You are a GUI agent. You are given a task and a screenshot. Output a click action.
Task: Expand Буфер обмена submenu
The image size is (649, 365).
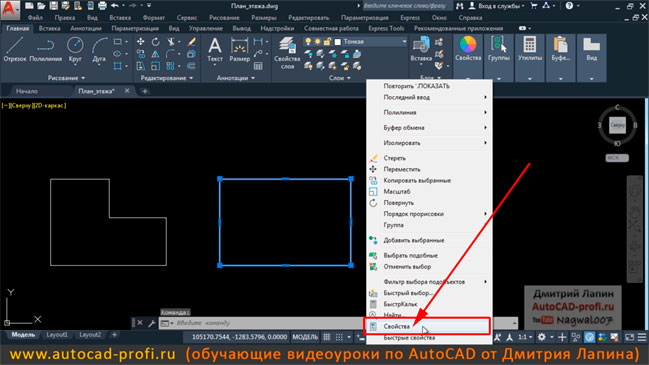click(x=430, y=128)
